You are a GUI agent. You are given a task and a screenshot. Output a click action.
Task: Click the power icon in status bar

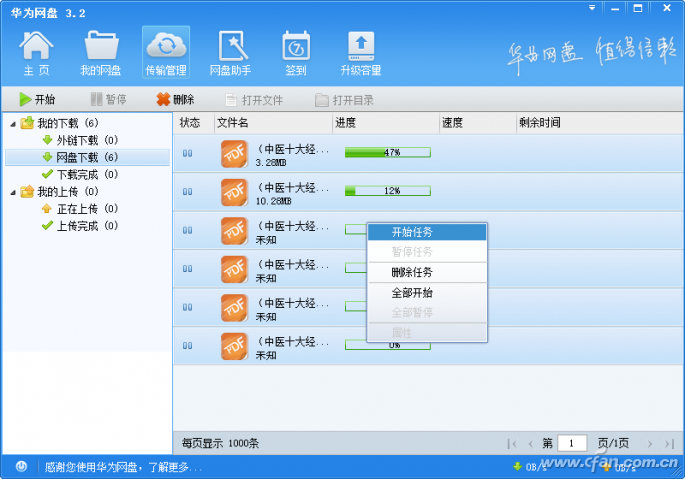point(21,466)
